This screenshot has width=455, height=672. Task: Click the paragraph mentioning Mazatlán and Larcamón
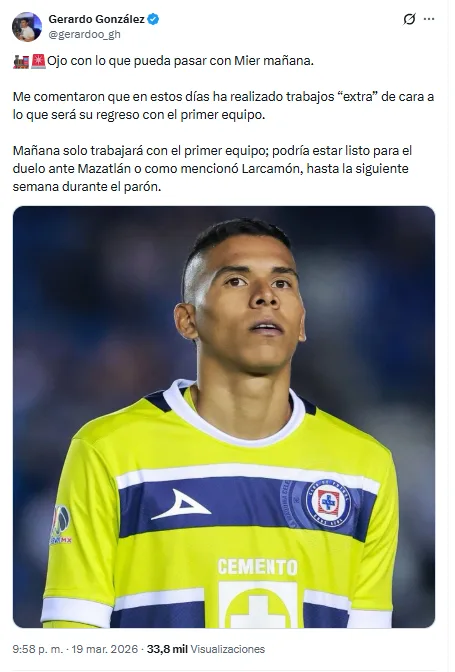tap(212, 168)
